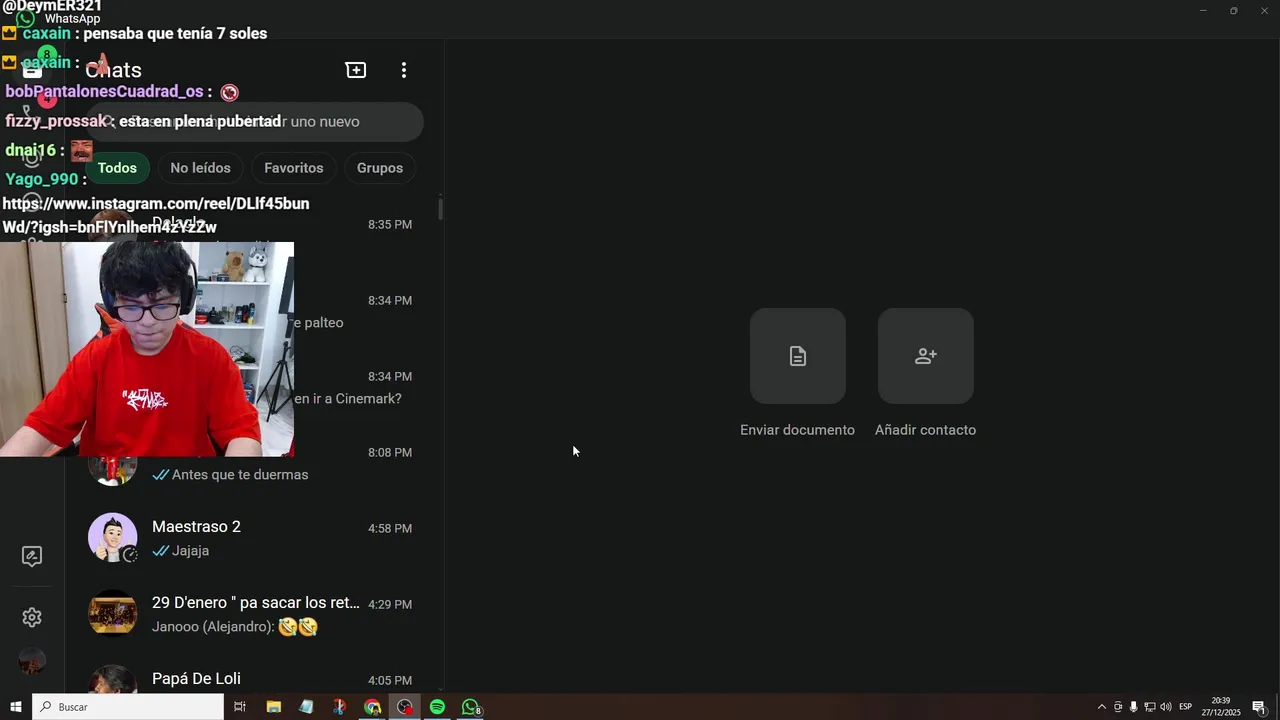
Task: Select the No leídos chat filter
Action: [x=200, y=168]
